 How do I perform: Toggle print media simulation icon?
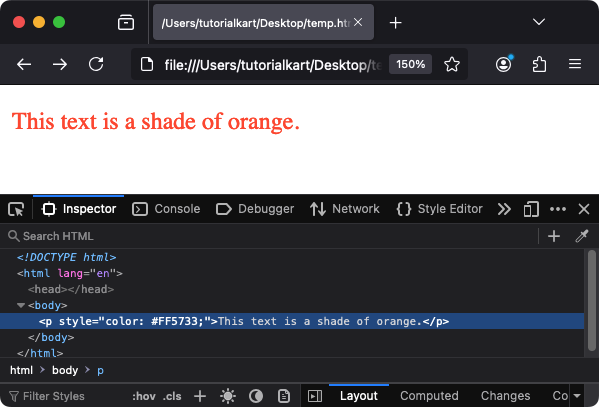(284, 396)
